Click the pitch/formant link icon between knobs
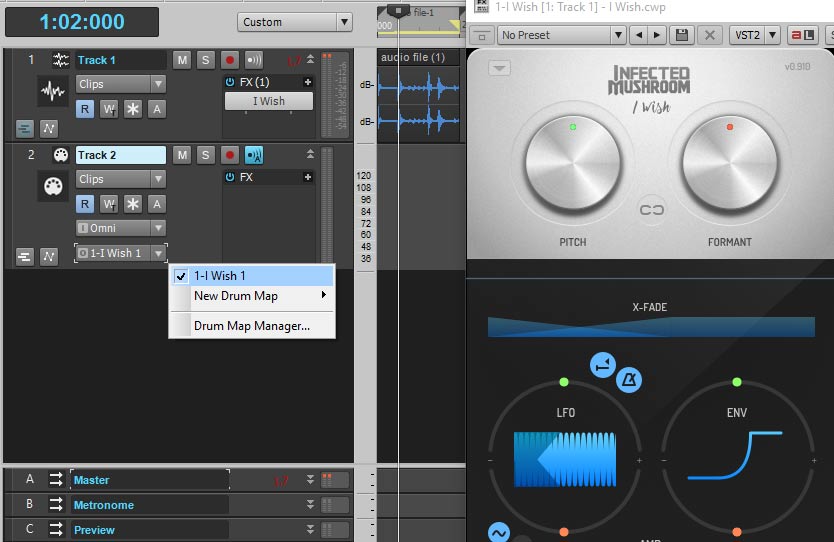834x542 pixels. pos(652,211)
